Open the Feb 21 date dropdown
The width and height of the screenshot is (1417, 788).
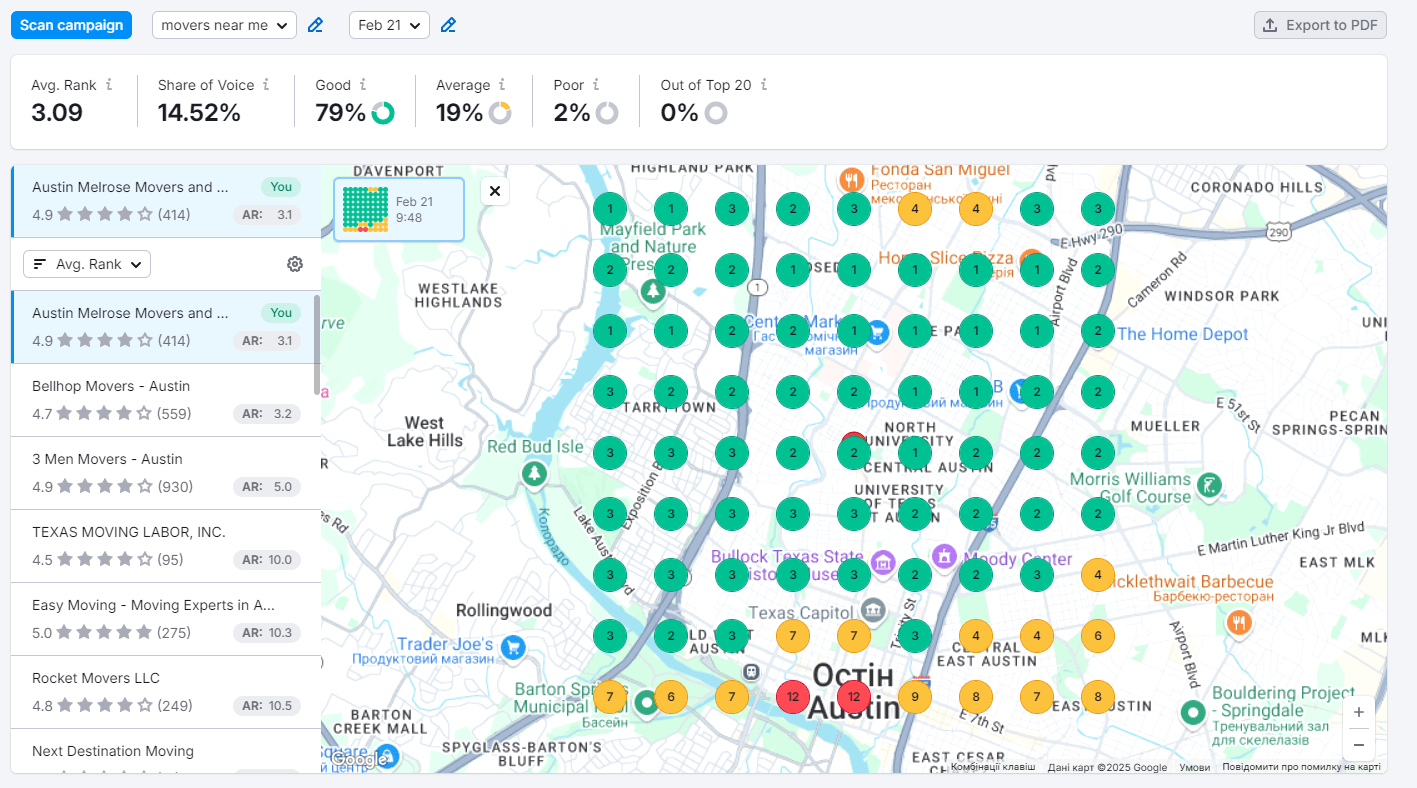(389, 25)
